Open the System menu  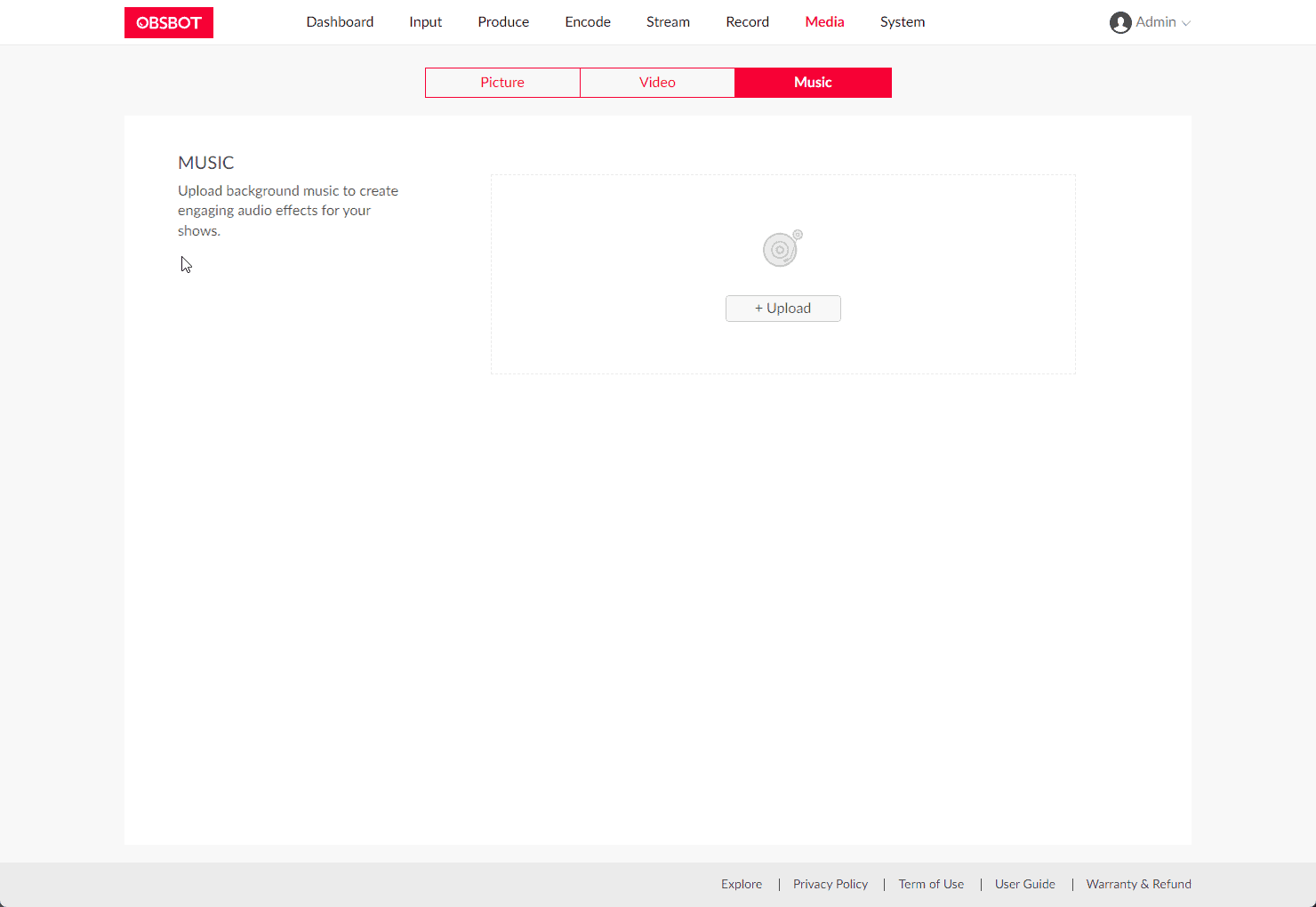[x=903, y=22]
